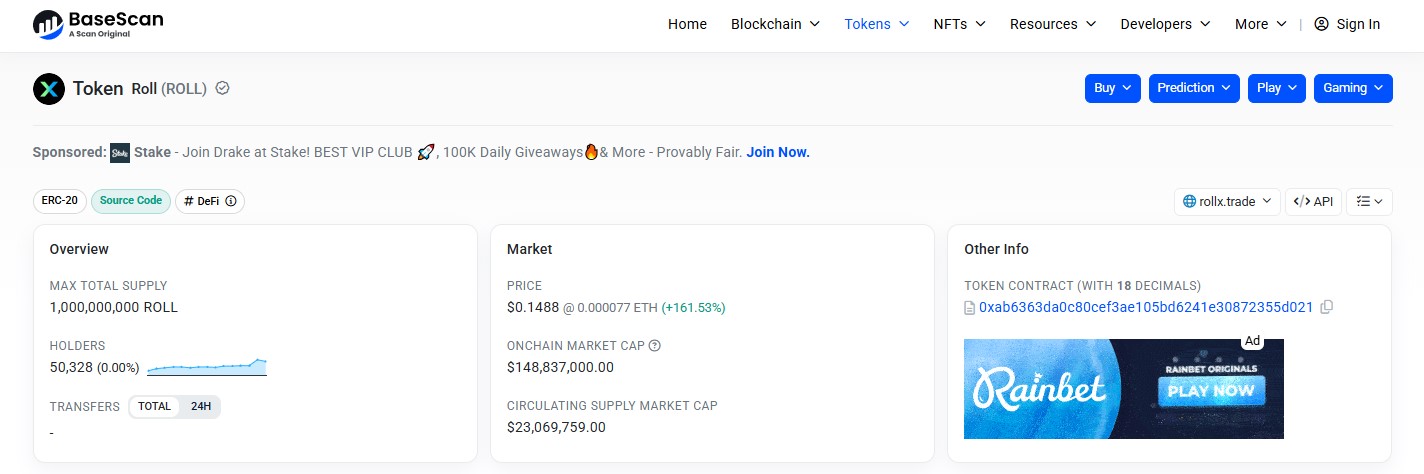
Task: Open the Buy dropdown button
Action: coord(1113,88)
